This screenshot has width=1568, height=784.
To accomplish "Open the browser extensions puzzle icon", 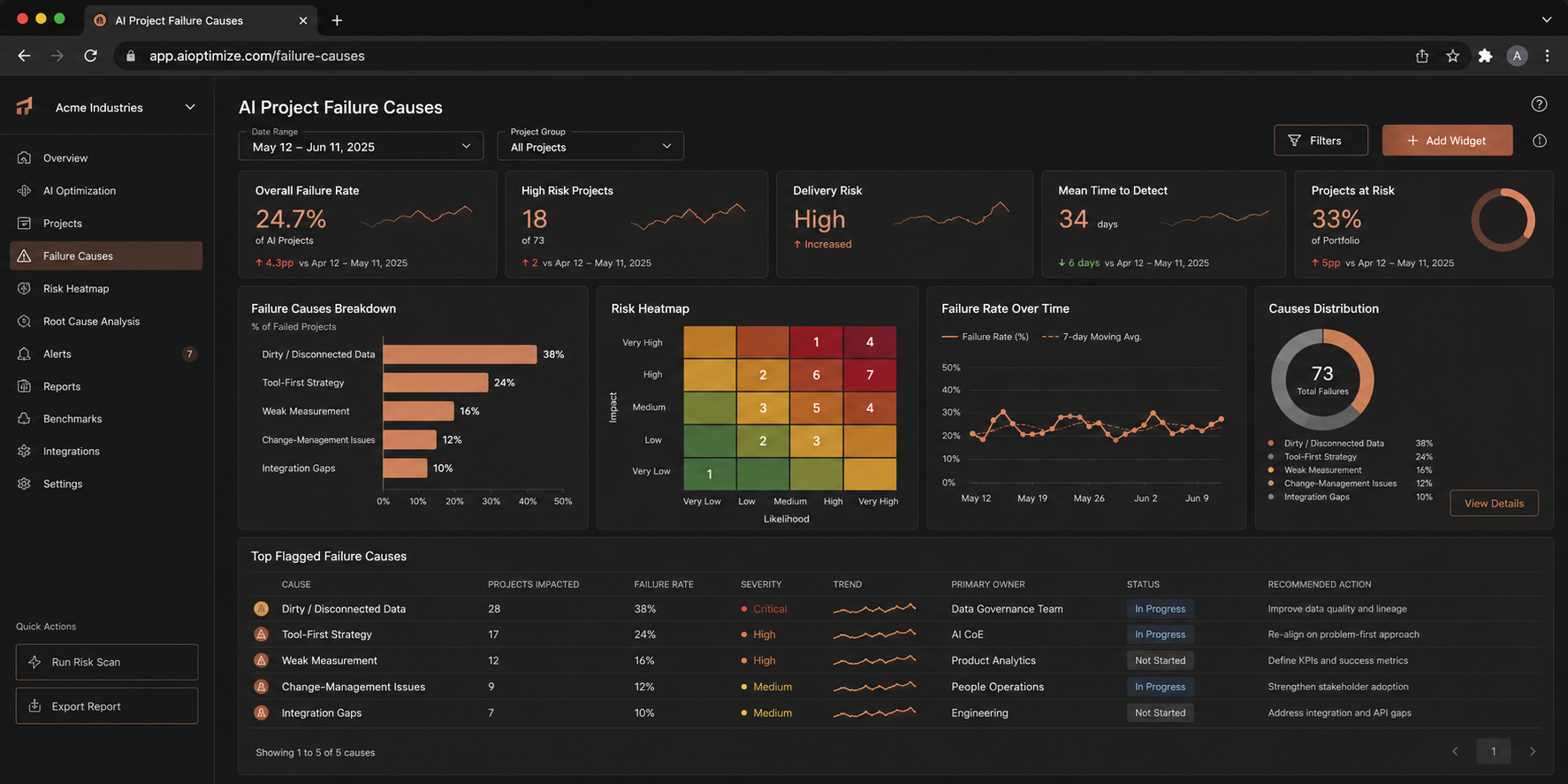I will 1485,56.
